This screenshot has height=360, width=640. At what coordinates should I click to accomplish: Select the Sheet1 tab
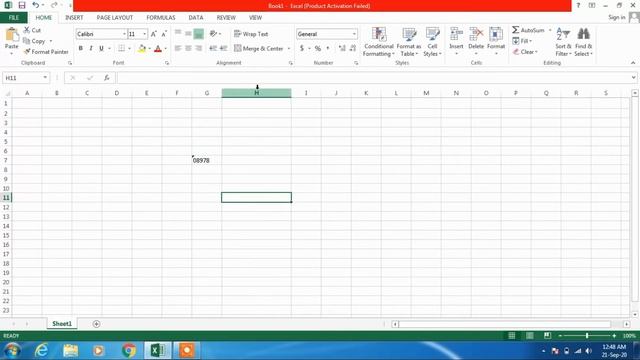(62, 324)
